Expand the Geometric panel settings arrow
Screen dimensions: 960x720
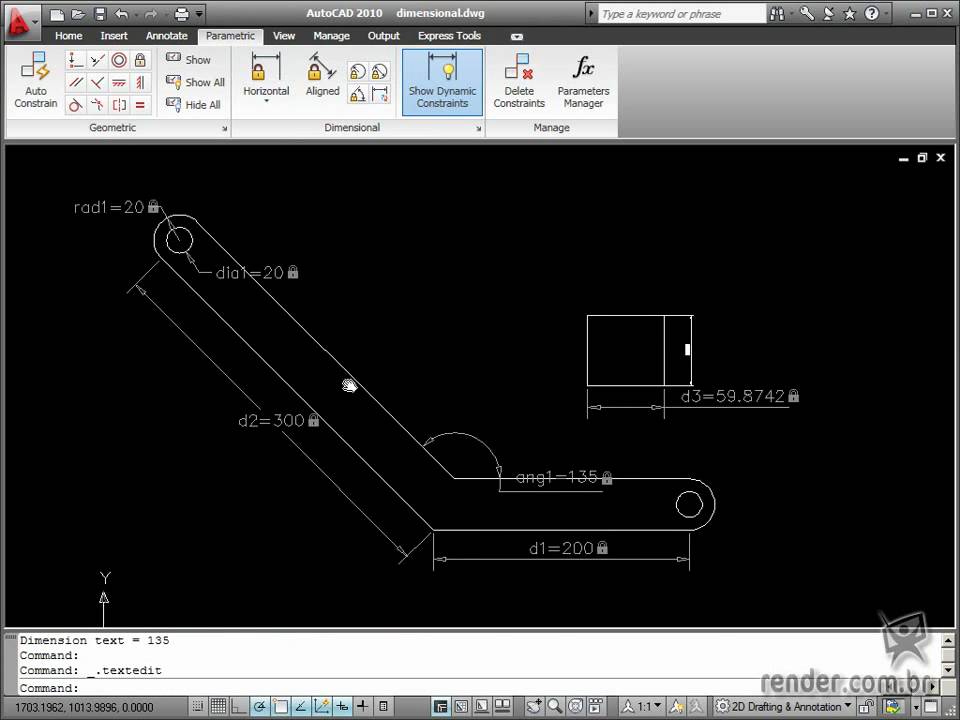click(x=224, y=129)
